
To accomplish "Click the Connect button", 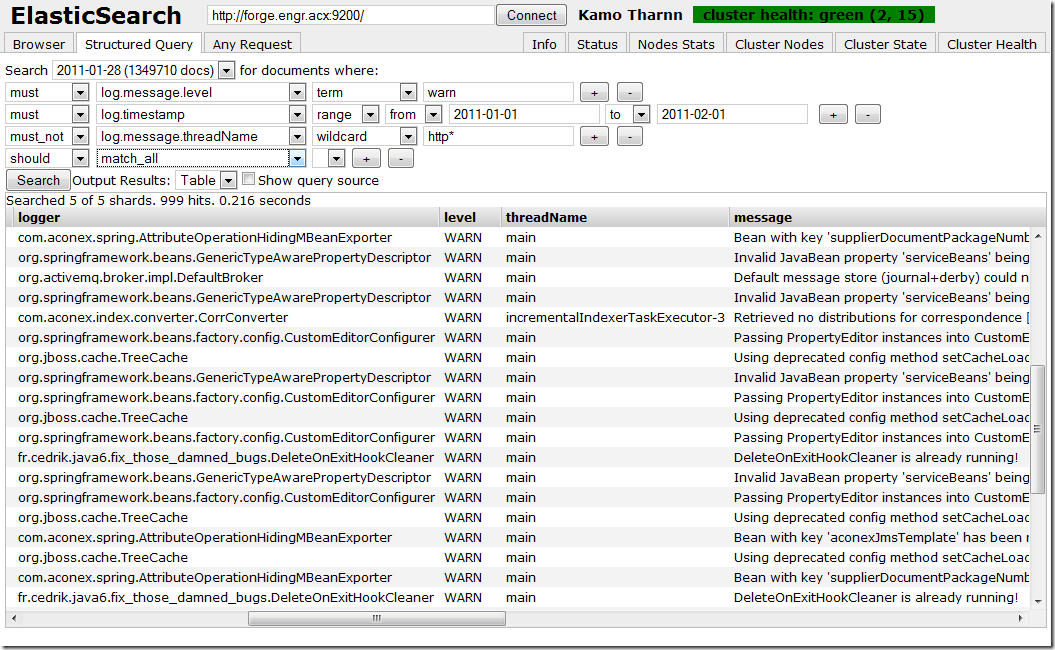I will click(532, 15).
